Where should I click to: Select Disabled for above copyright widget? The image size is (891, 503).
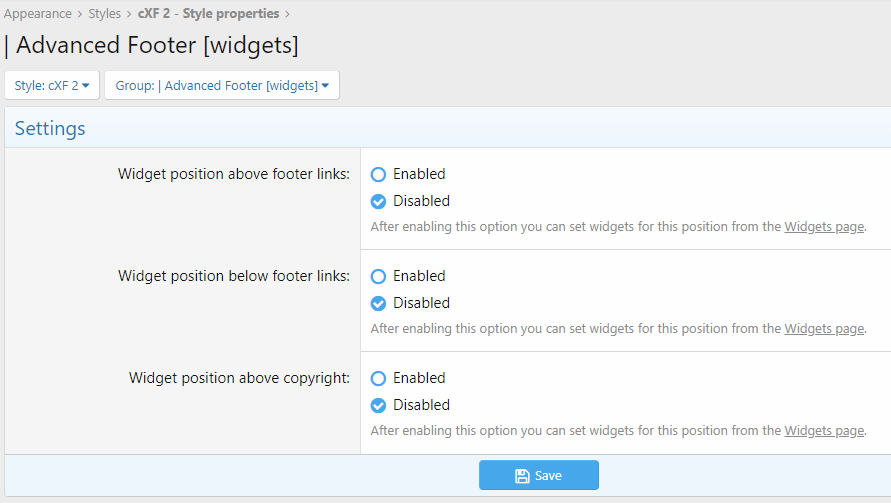pos(379,405)
